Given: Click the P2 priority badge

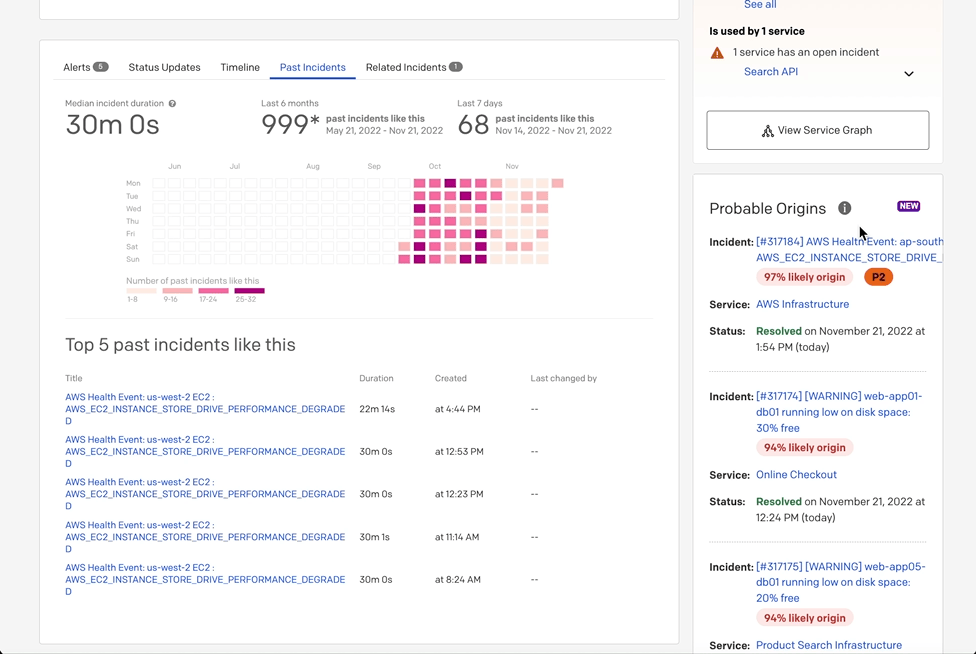Looking at the screenshot, I should click(878, 276).
